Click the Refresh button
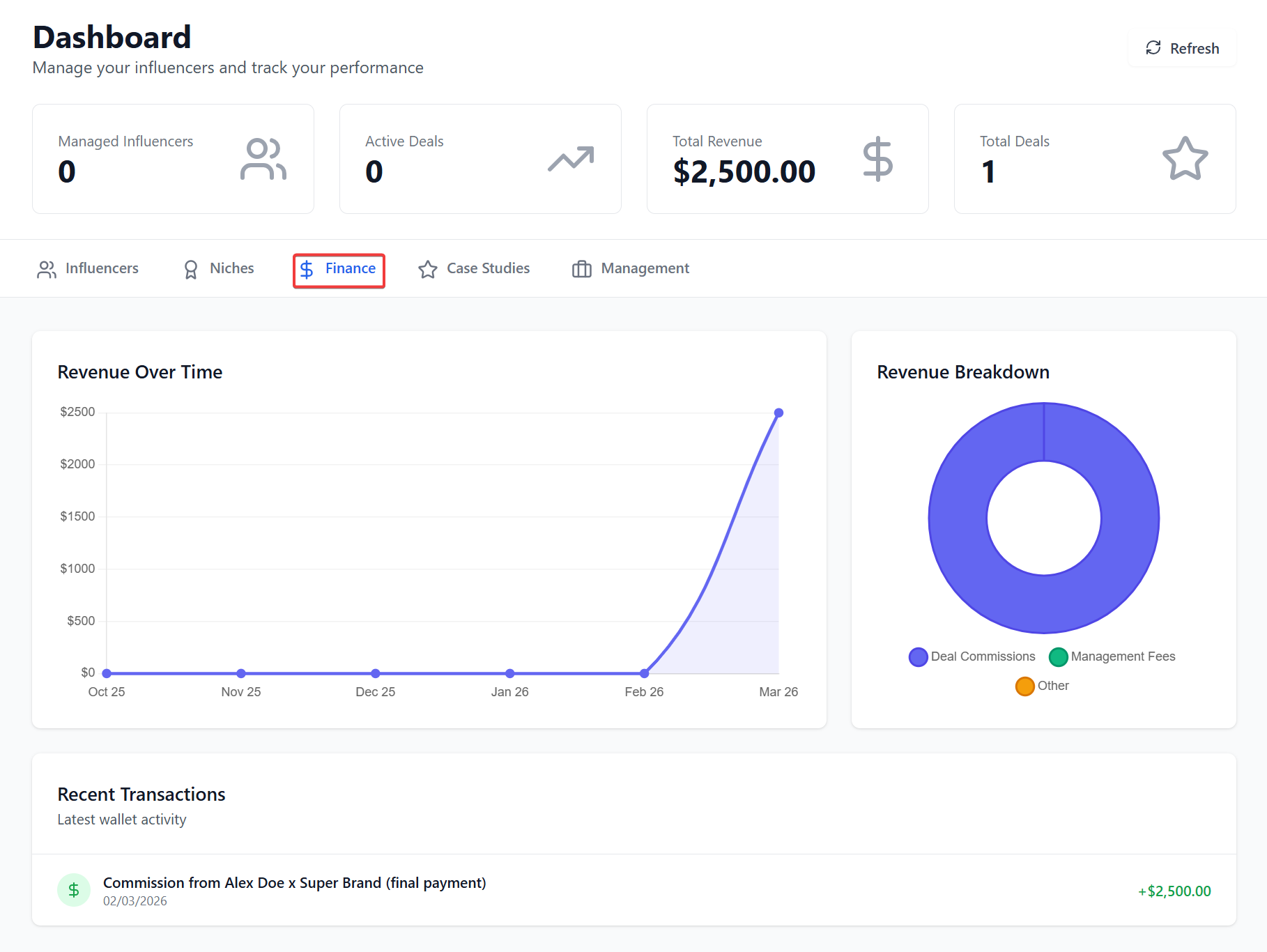The width and height of the screenshot is (1267, 952). [x=1182, y=48]
